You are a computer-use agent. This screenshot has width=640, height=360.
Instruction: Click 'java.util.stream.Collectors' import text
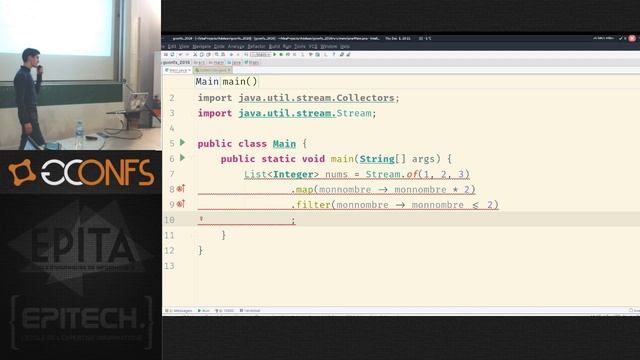(316, 98)
